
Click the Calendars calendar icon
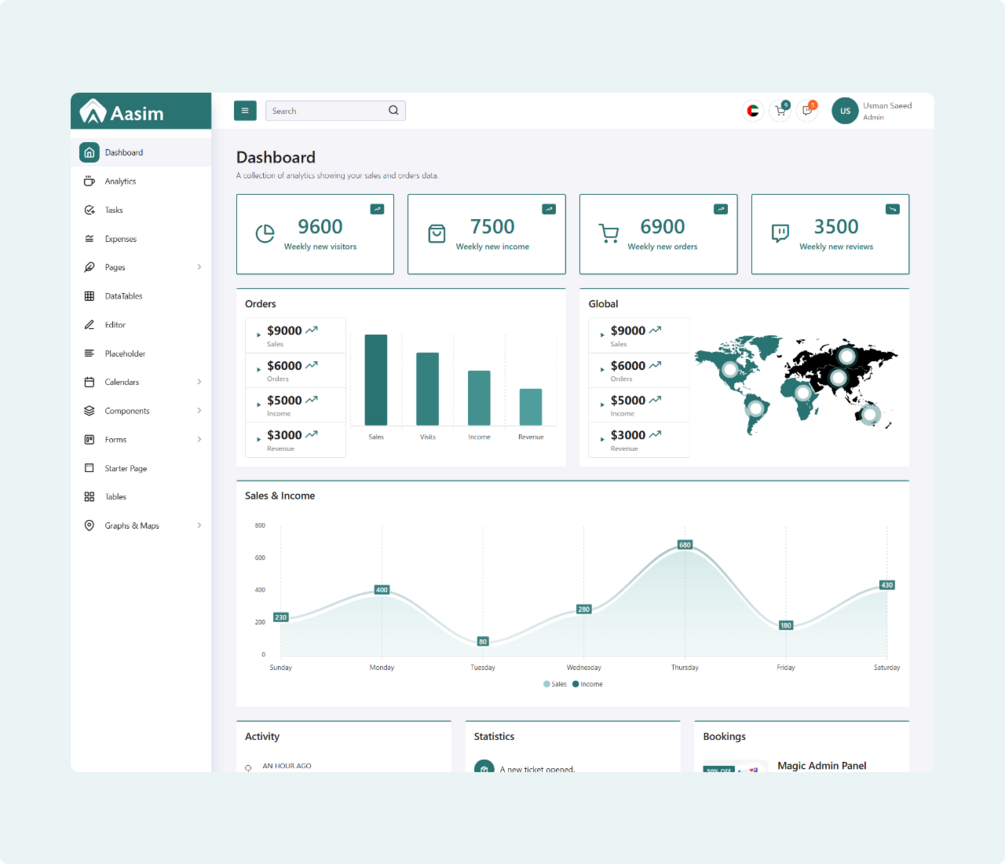[89, 382]
